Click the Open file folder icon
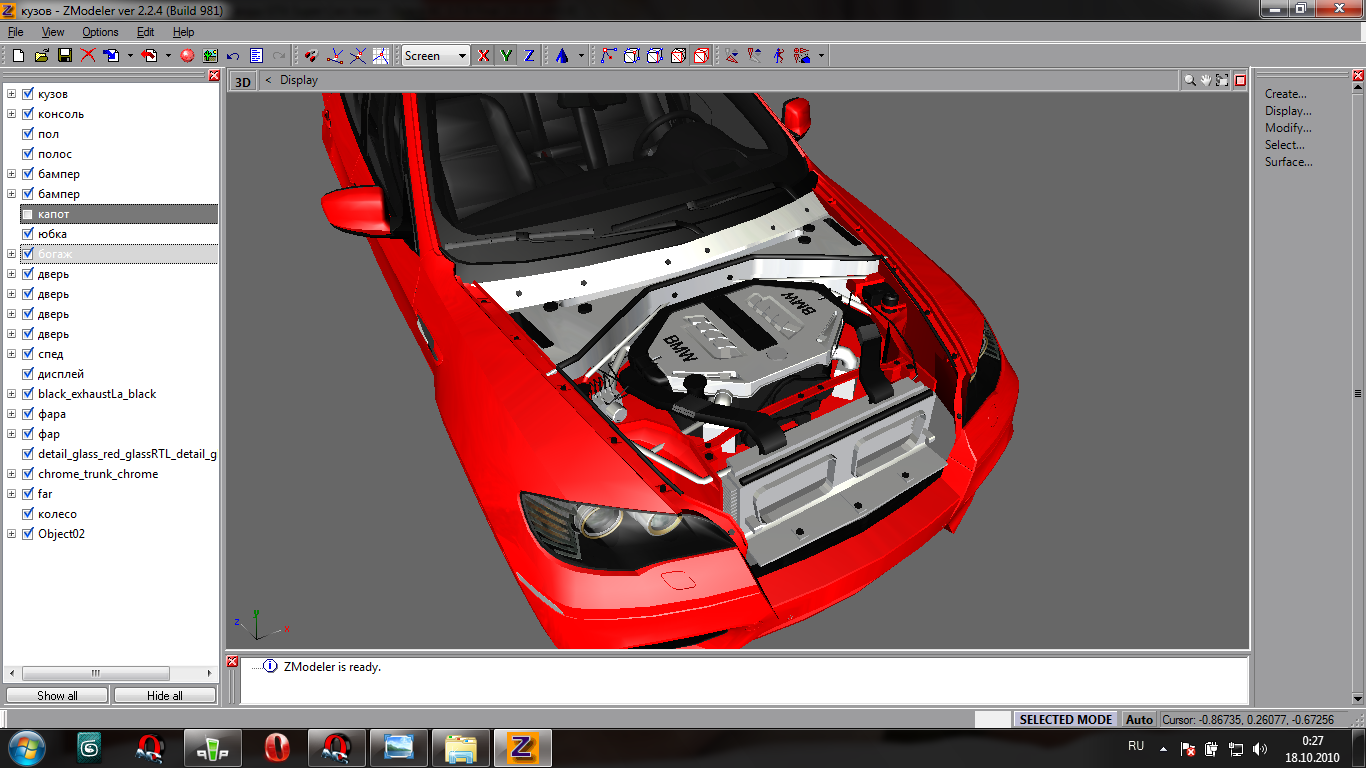Screen dimensions: 1366x768 pyautogui.click(x=42, y=56)
